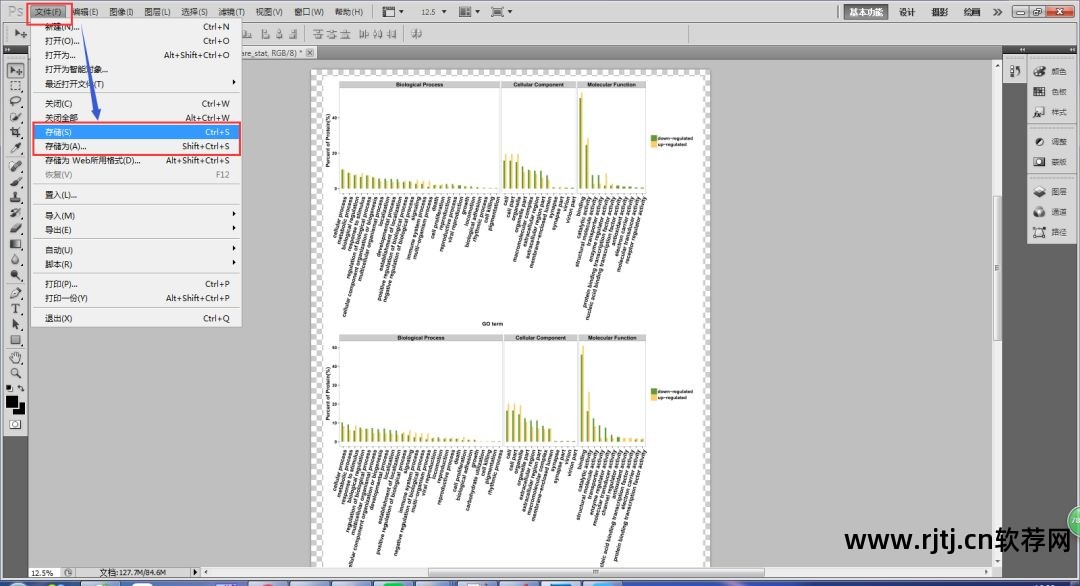Switch to the 设计 workspace
Screen dimensions: 1080x586
coord(906,12)
